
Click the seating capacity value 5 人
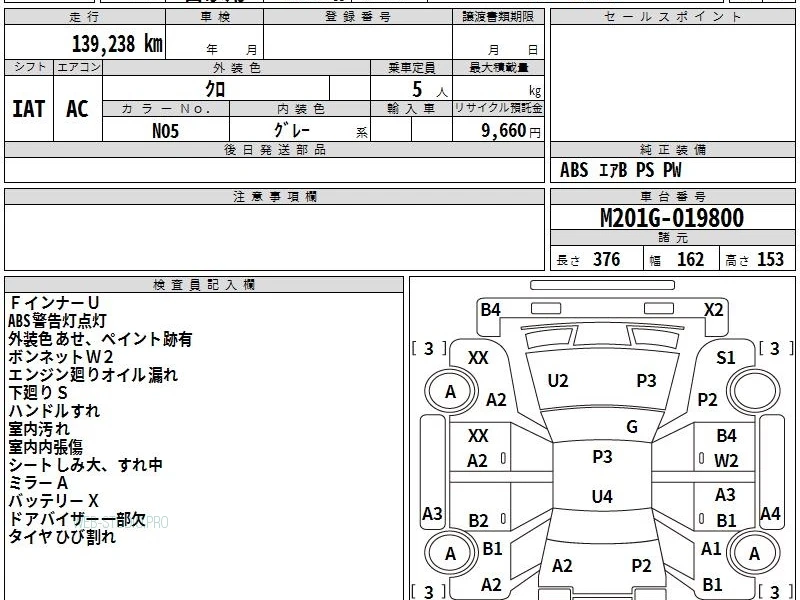coord(429,90)
